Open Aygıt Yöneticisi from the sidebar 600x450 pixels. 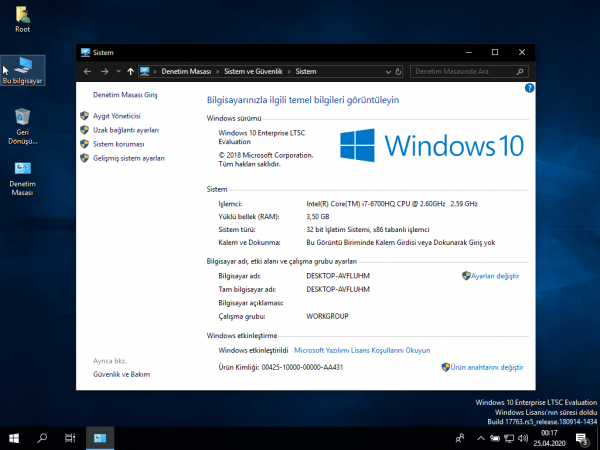tap(116, 116)
